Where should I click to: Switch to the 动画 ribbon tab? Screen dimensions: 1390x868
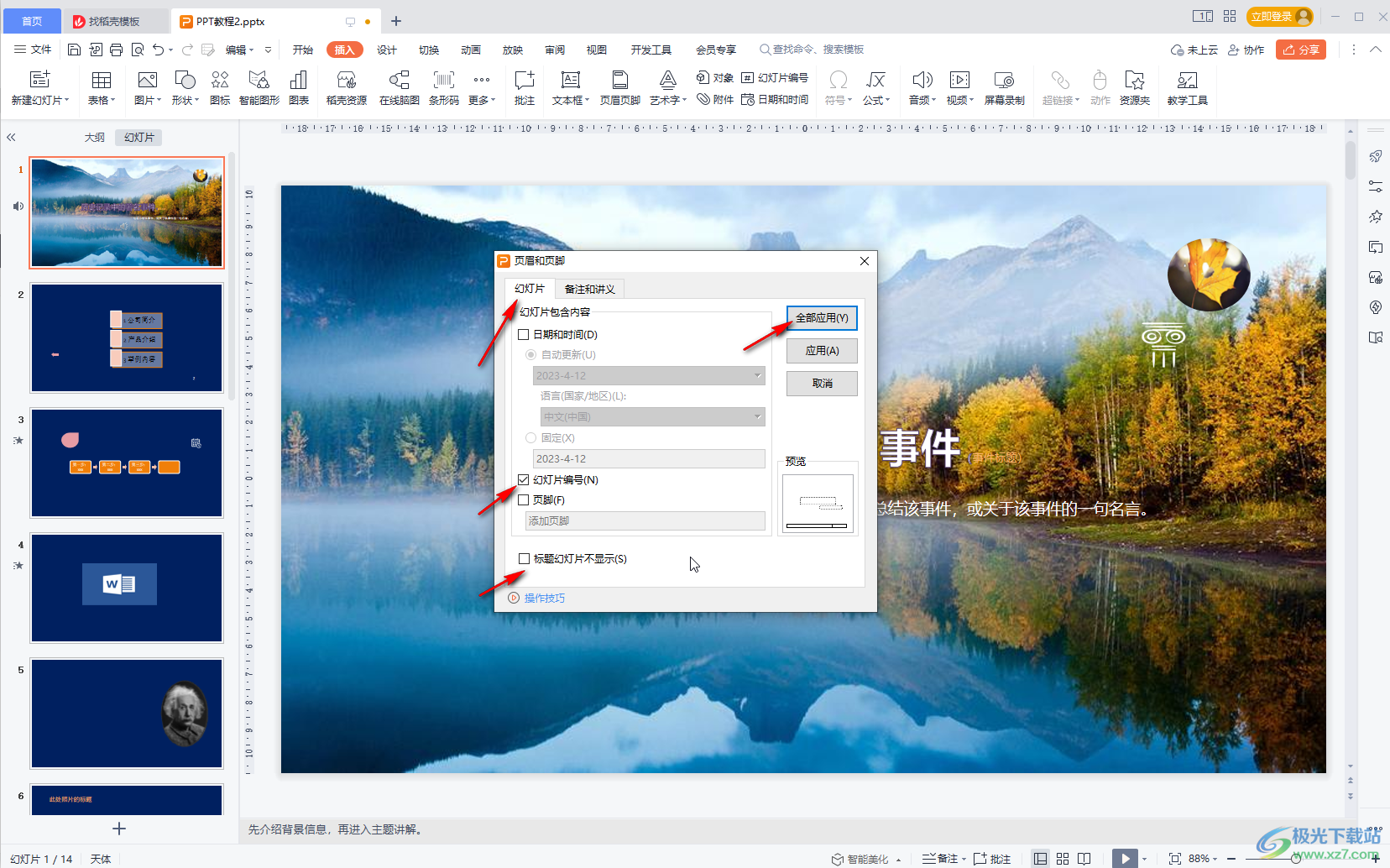point(471,50)
